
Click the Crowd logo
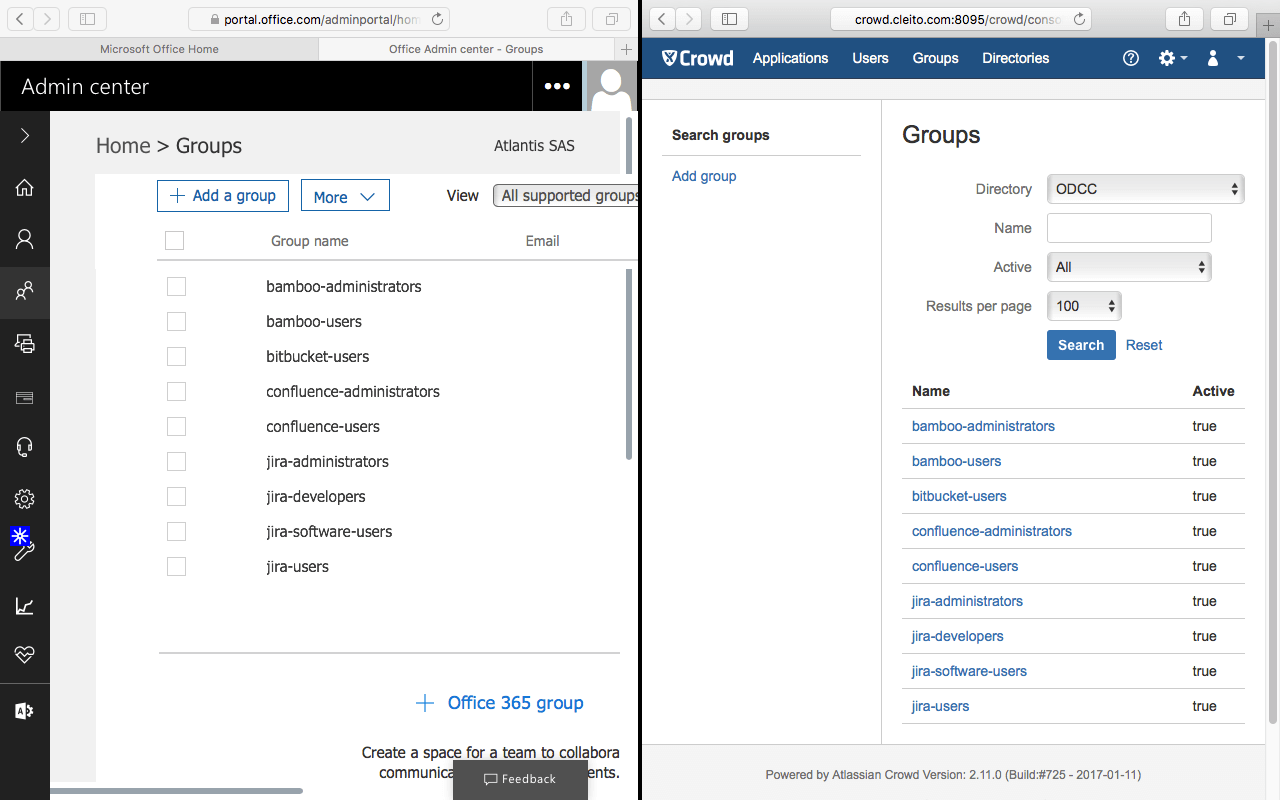(x=697, y=58)
